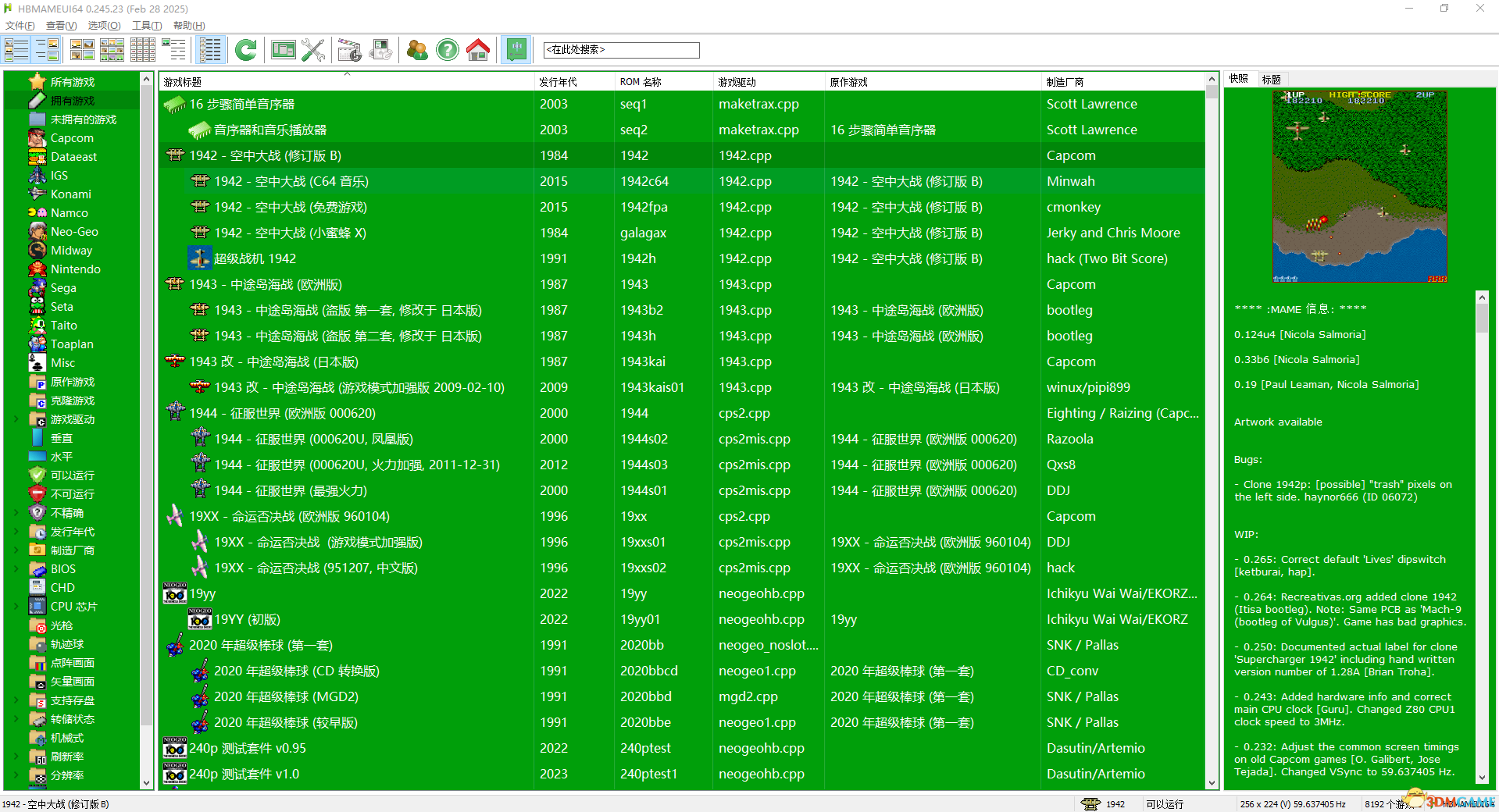The width and height of the screenshot is (1499, 812).
Task: Expand the 发行年代 tree node in sidebar
Action: (16, 532)
